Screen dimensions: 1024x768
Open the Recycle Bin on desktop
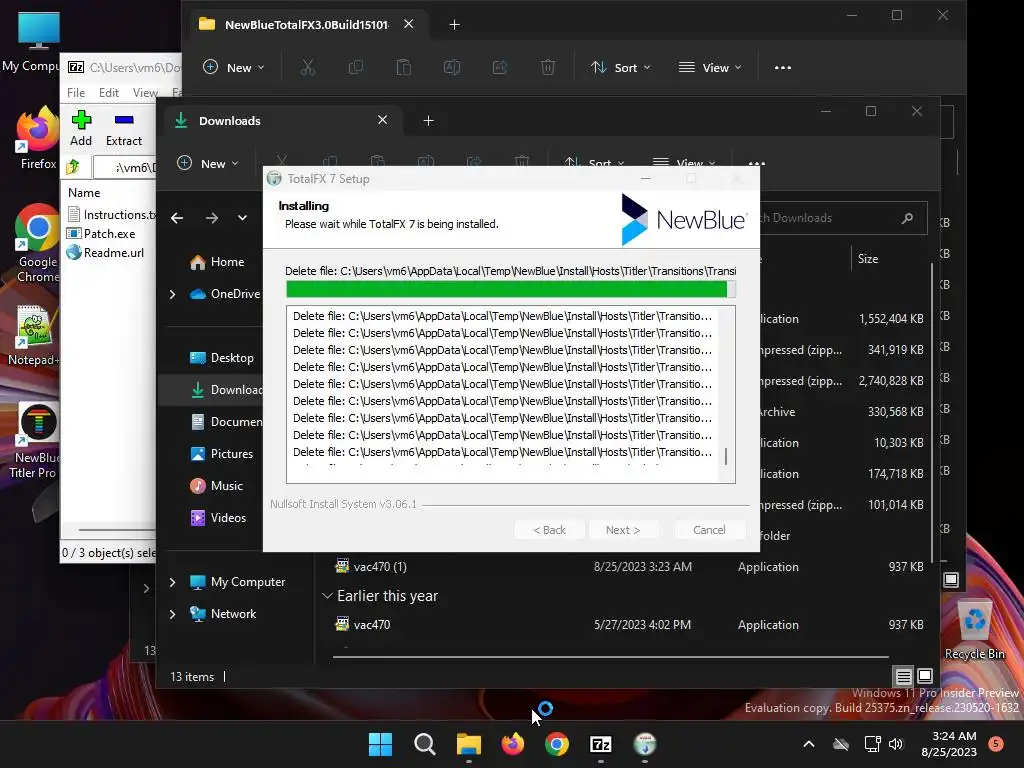[974, 630]
